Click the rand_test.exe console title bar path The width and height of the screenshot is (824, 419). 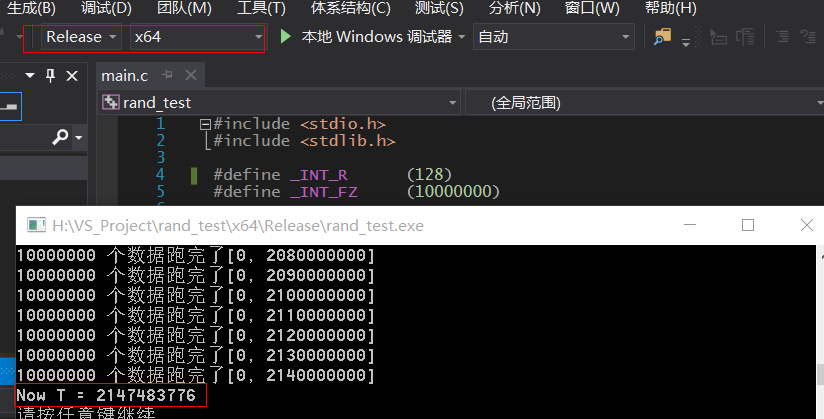[x=238, y=226]
